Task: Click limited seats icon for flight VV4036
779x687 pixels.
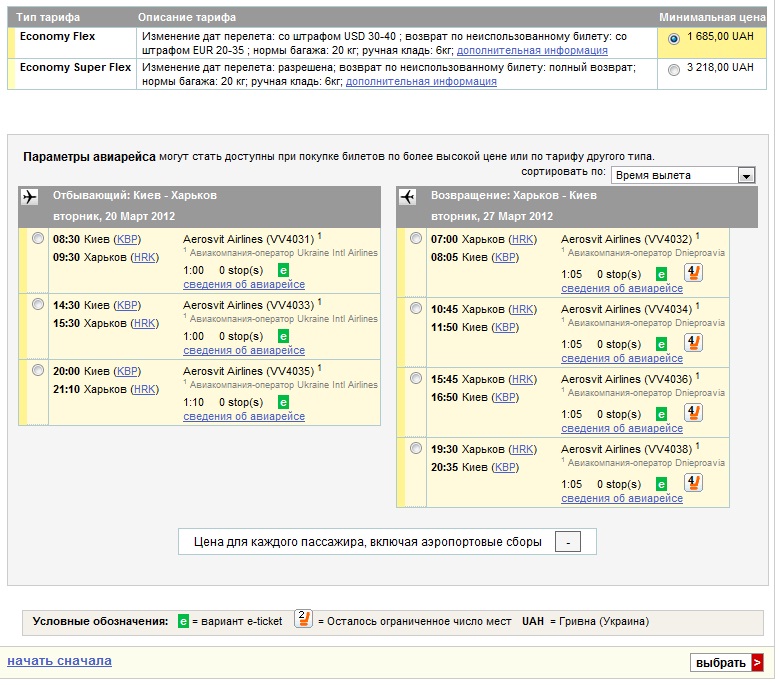Action: click(693, 413)
